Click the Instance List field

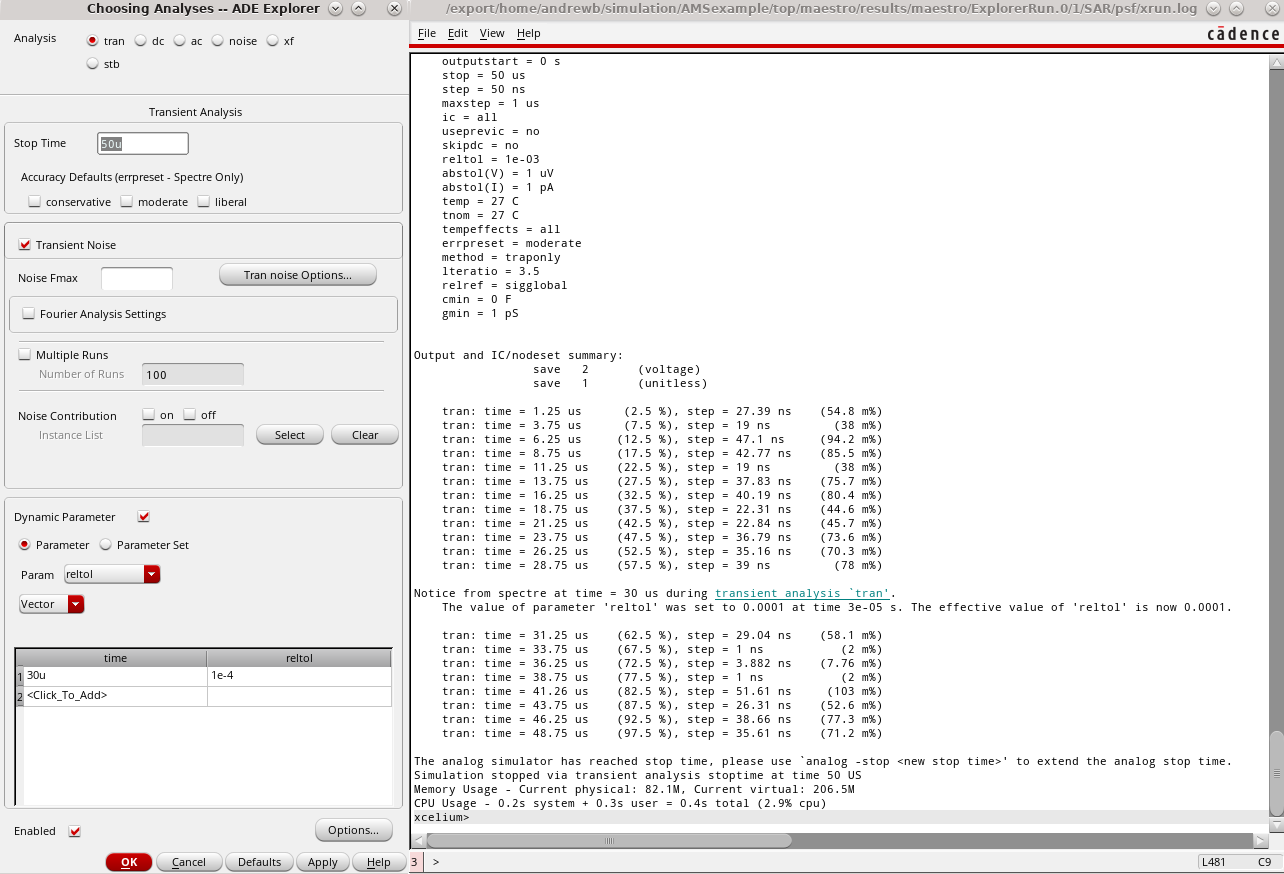pyautogui.click(x=193, y=435)
